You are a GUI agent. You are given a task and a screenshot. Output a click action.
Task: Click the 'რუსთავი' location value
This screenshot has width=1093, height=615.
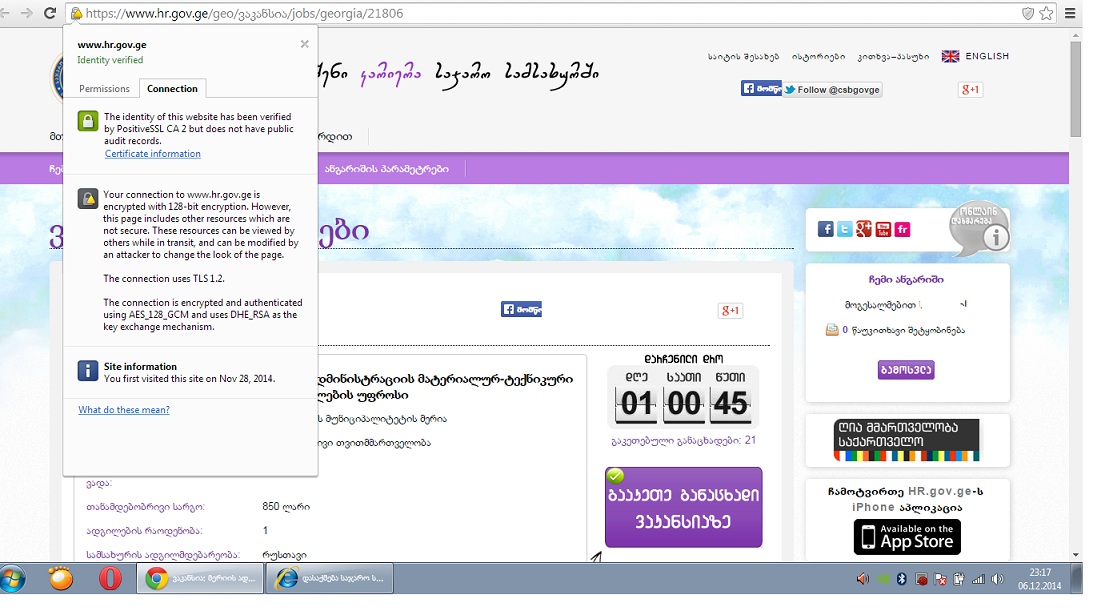284,555
